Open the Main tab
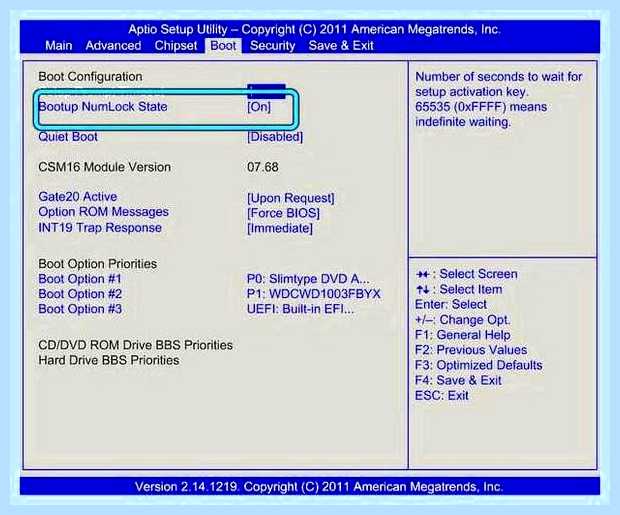The image size is (620, 515). [59, 45]
